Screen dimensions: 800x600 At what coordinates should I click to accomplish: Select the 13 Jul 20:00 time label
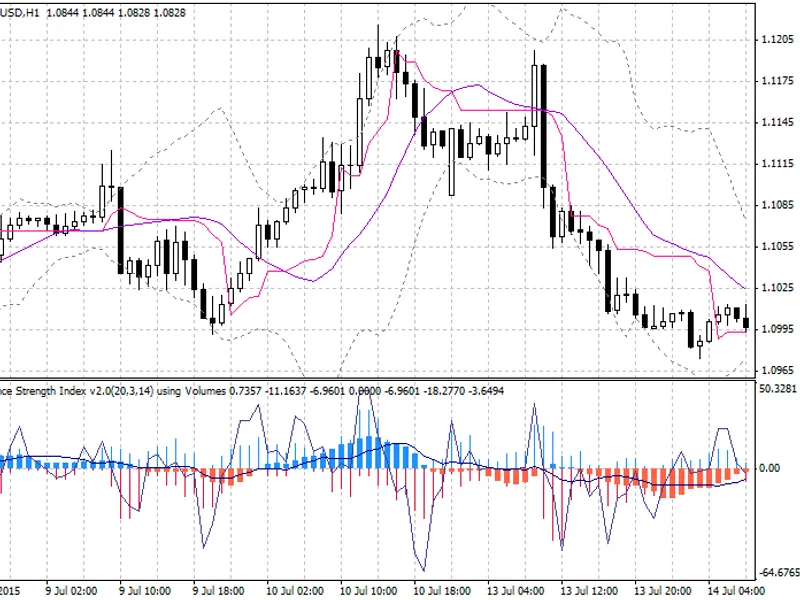(663, 591)
